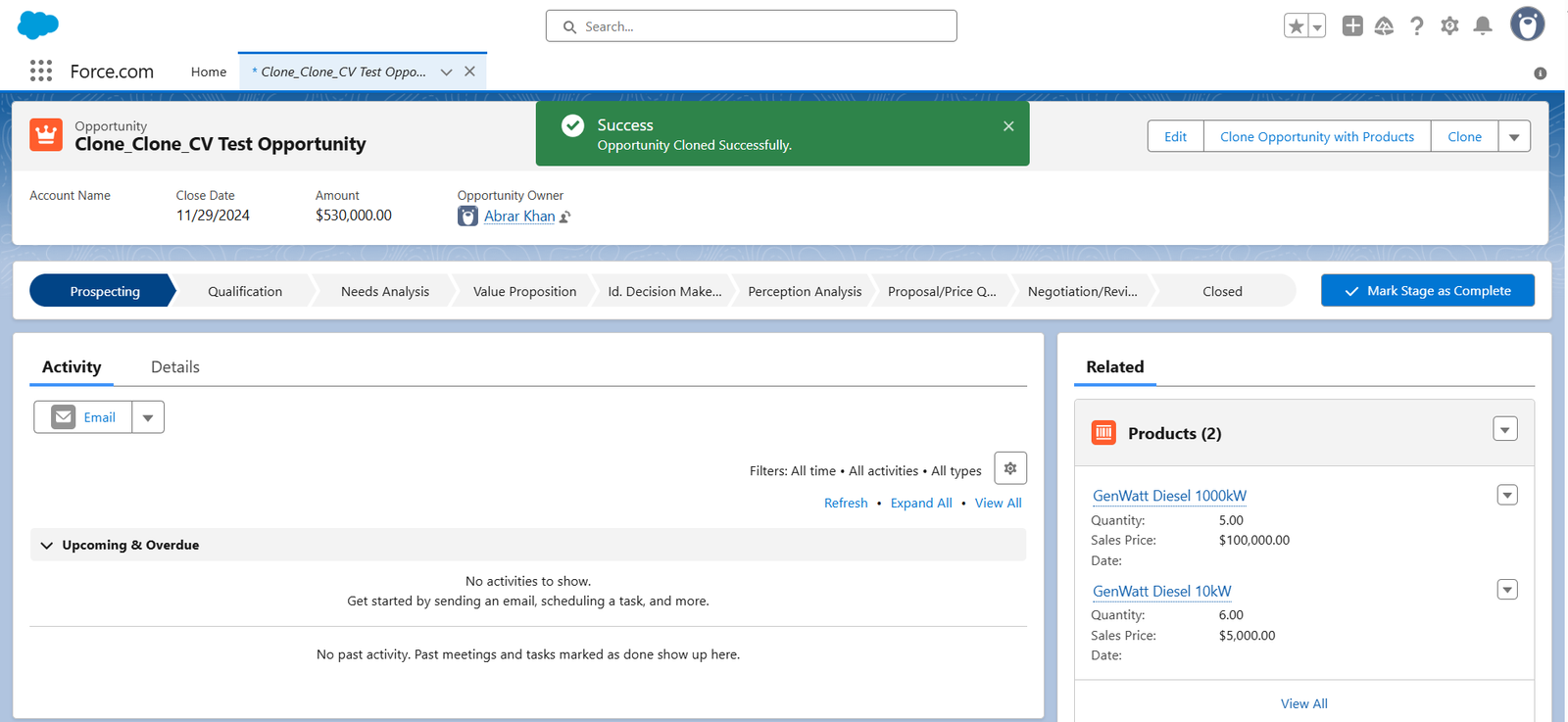Screen dimensions: 1568x722
Task: Select the Qualification stage in path
Action: (245, 291)
